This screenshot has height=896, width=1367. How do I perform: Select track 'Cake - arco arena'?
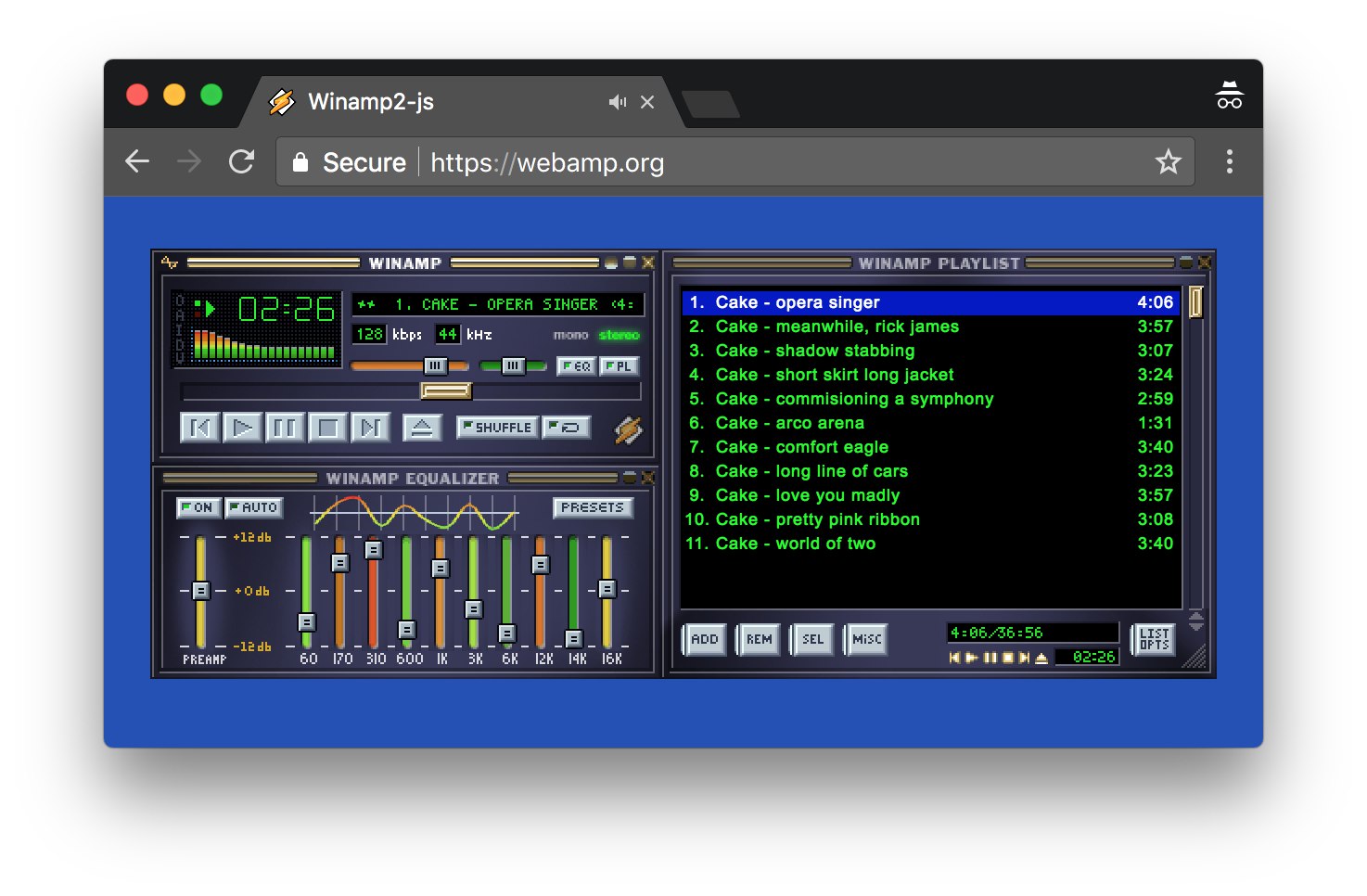pos(931,423)
